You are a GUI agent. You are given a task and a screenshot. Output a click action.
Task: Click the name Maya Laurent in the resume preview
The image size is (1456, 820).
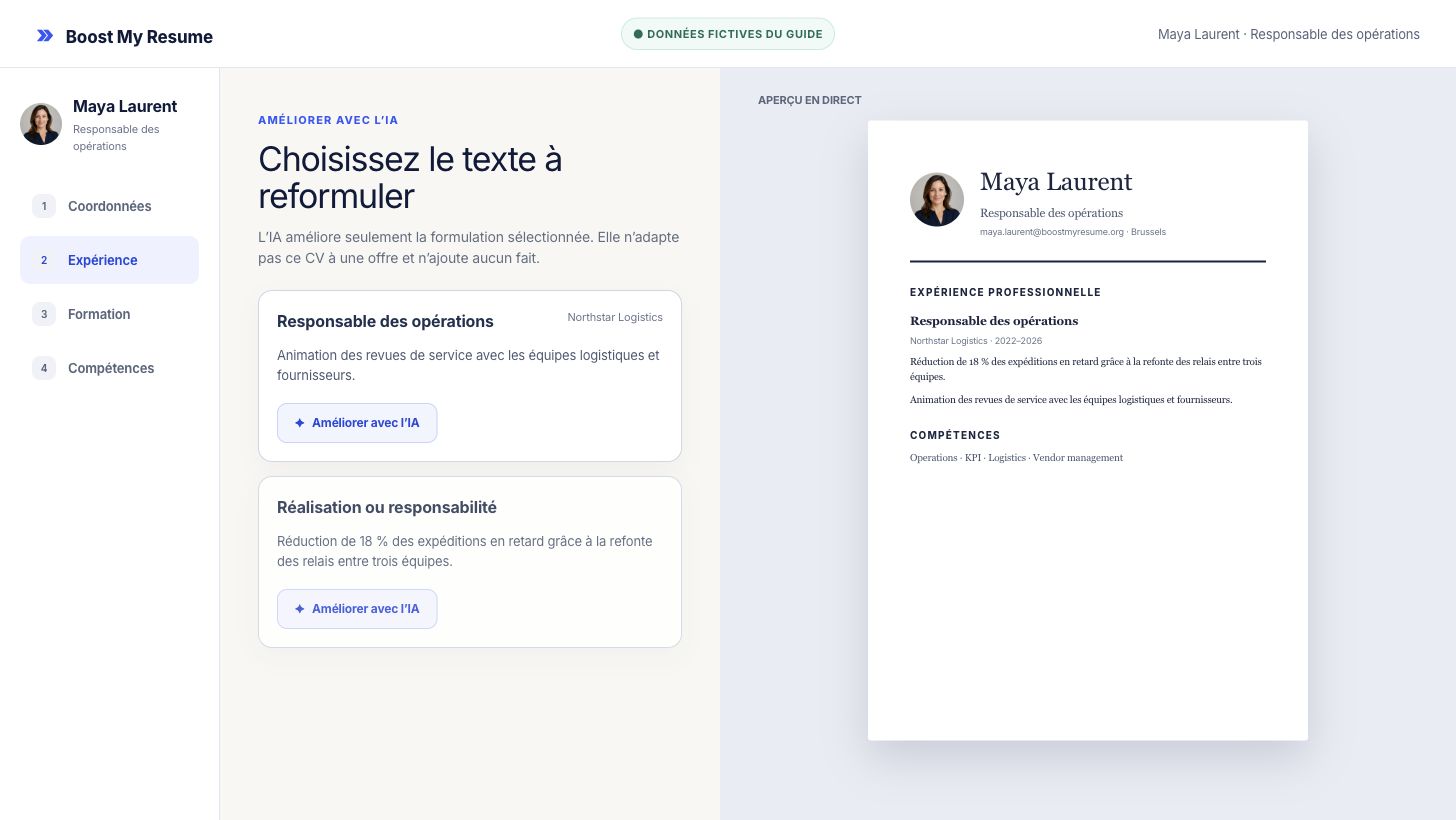1056,182
